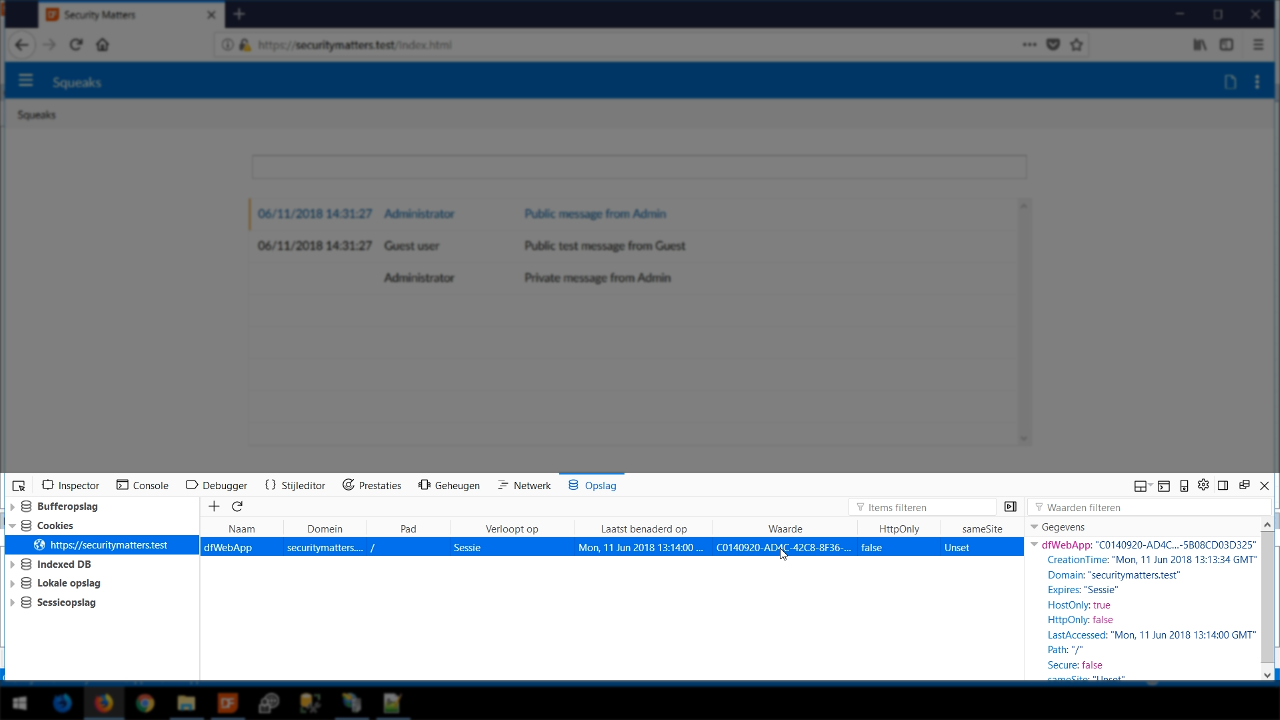Open Firefox from the Windows taskbar
Viewport: 1280px width, 720px height.
(x=104, y=703)
